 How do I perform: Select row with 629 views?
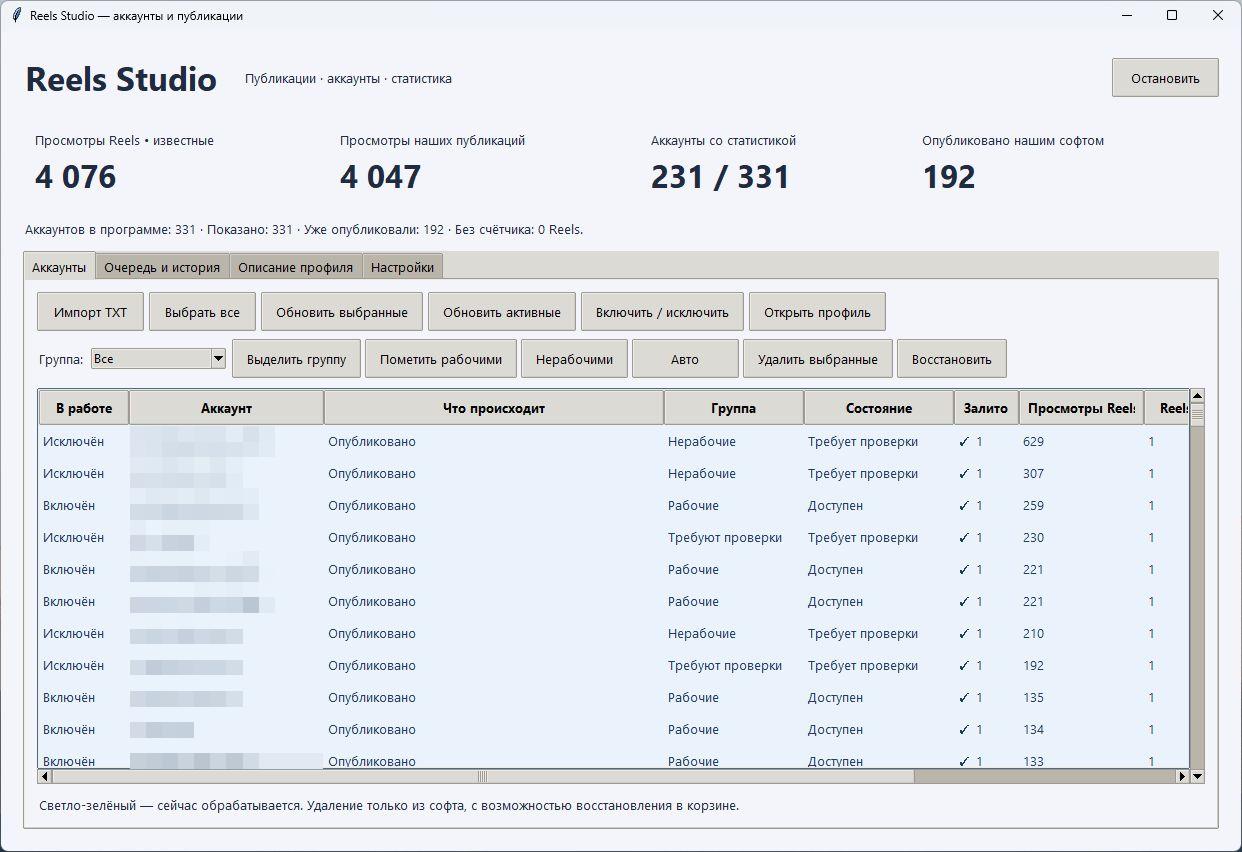tap(614, 441)
